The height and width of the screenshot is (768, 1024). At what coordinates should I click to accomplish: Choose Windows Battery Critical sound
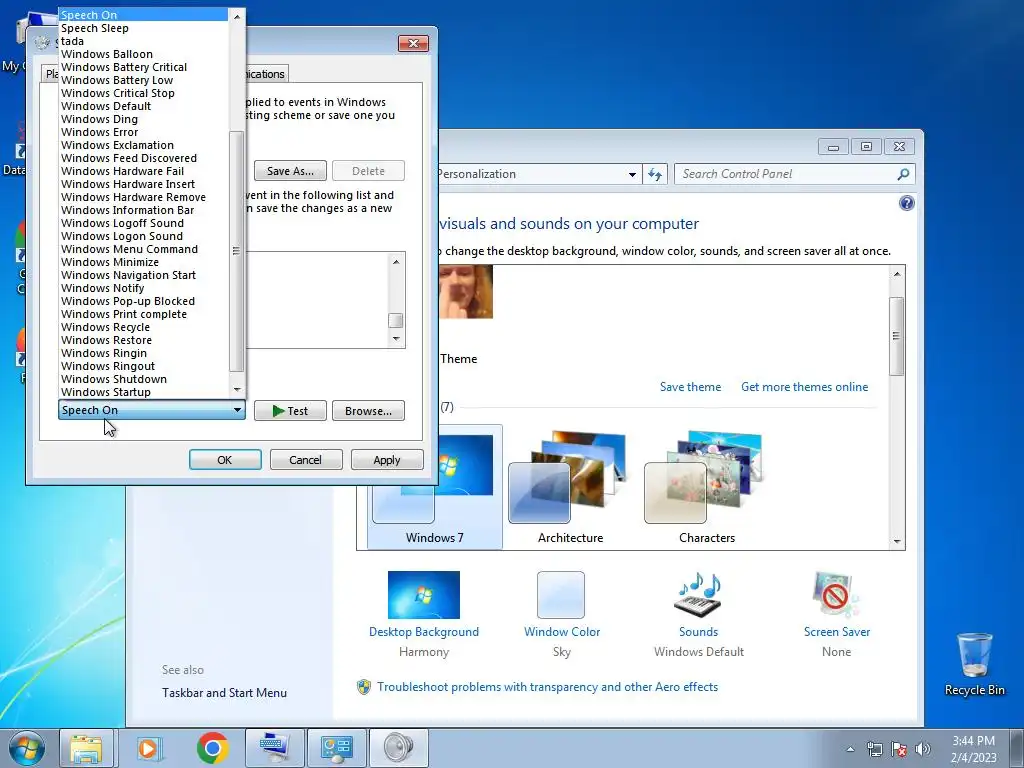coord(144,67)
